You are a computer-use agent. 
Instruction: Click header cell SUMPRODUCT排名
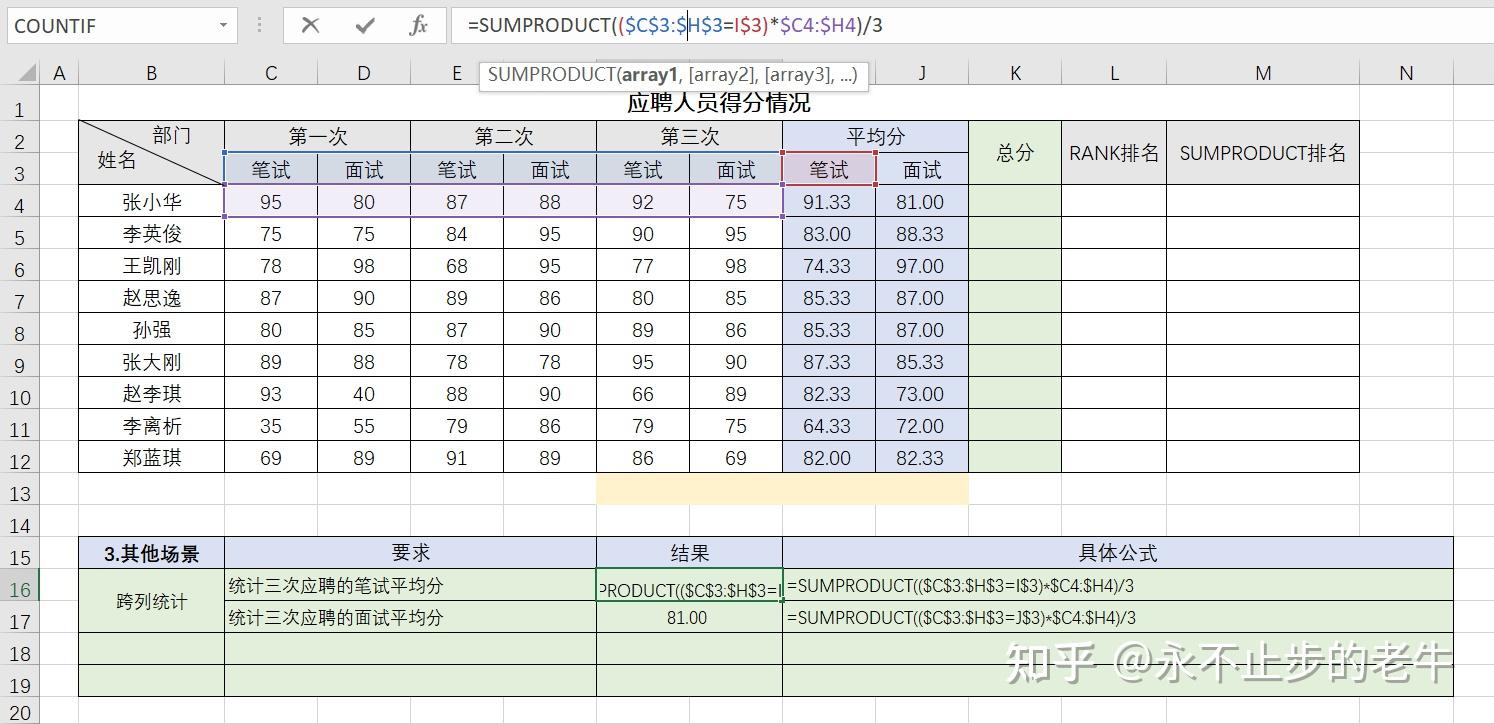[1263, 153]
